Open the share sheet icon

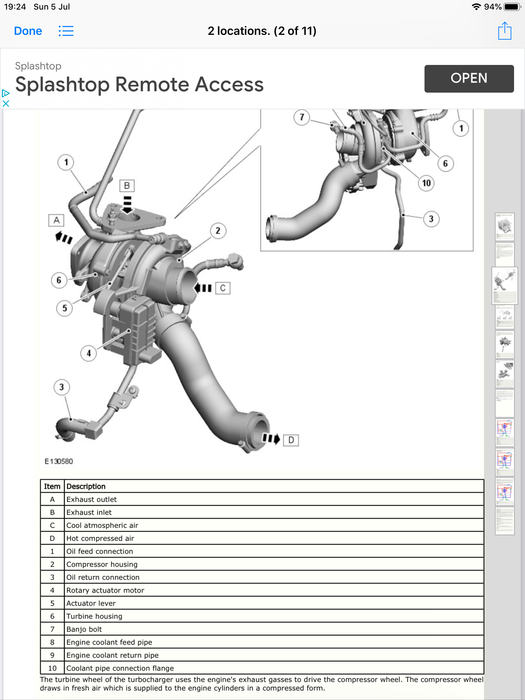click(504, 30)
